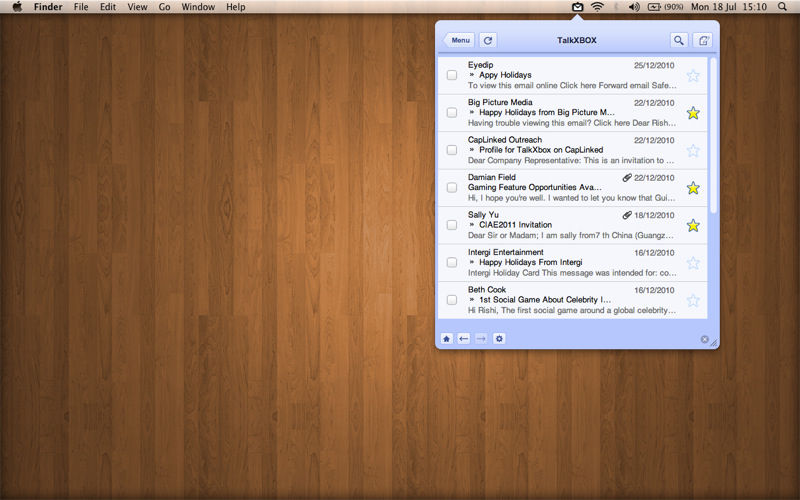Open 'Happy Holidays from Big Picture M...' subject
Screen dimensions: 800x500
point(546,112)
